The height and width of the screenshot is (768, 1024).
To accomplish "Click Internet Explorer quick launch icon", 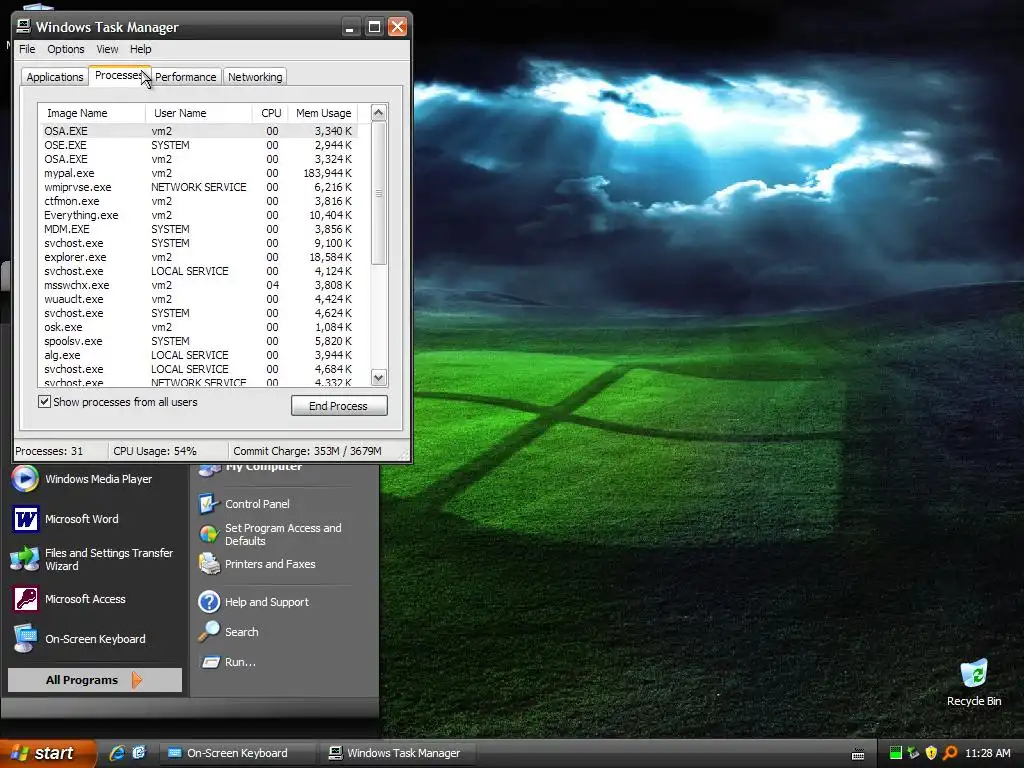I will [117, 753].
